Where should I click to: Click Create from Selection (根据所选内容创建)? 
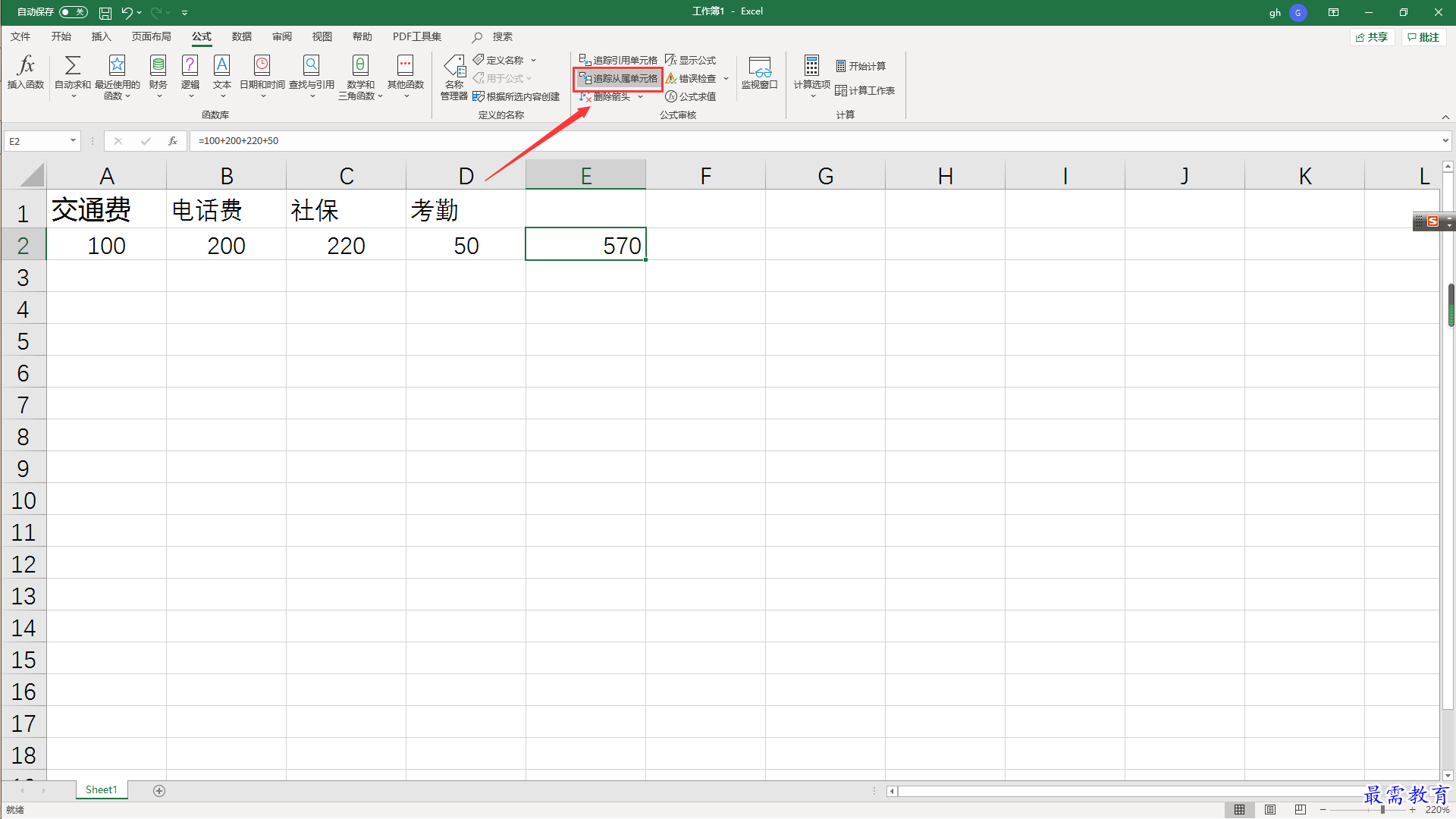[516, 96]
